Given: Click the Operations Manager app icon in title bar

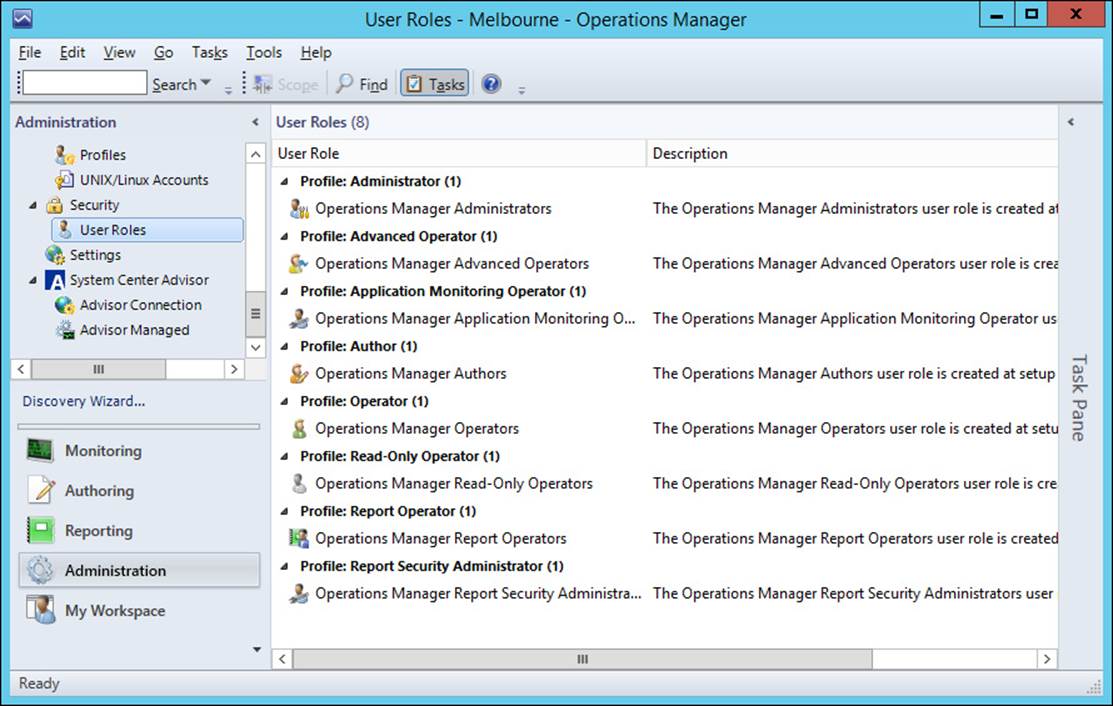Looking at the screenshot, I should (22, 18).
